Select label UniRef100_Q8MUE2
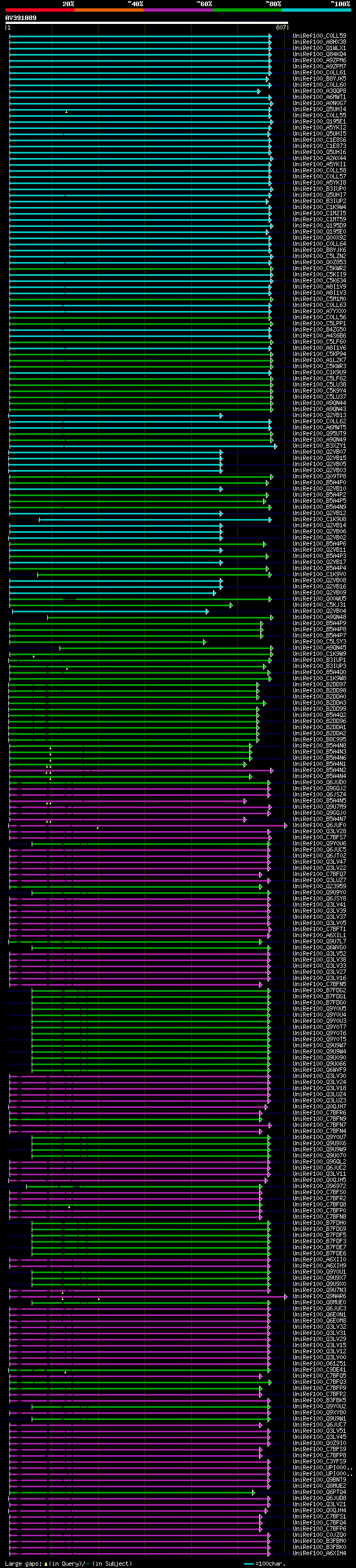This screenshot has width=356, height=1568. pos(319,1486)
